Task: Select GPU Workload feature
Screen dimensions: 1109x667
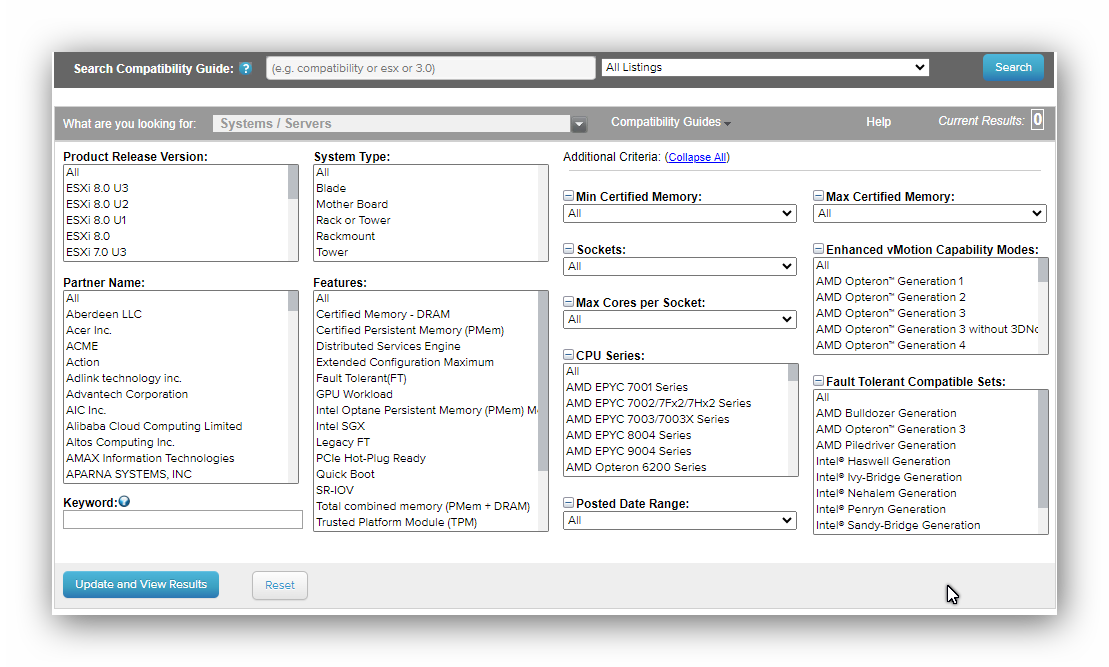Action: tap(354, 394)
